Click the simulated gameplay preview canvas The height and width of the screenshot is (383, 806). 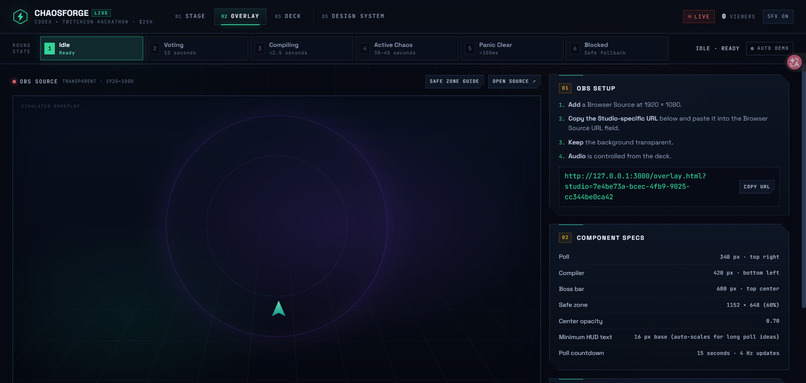(x=277, y=239)
